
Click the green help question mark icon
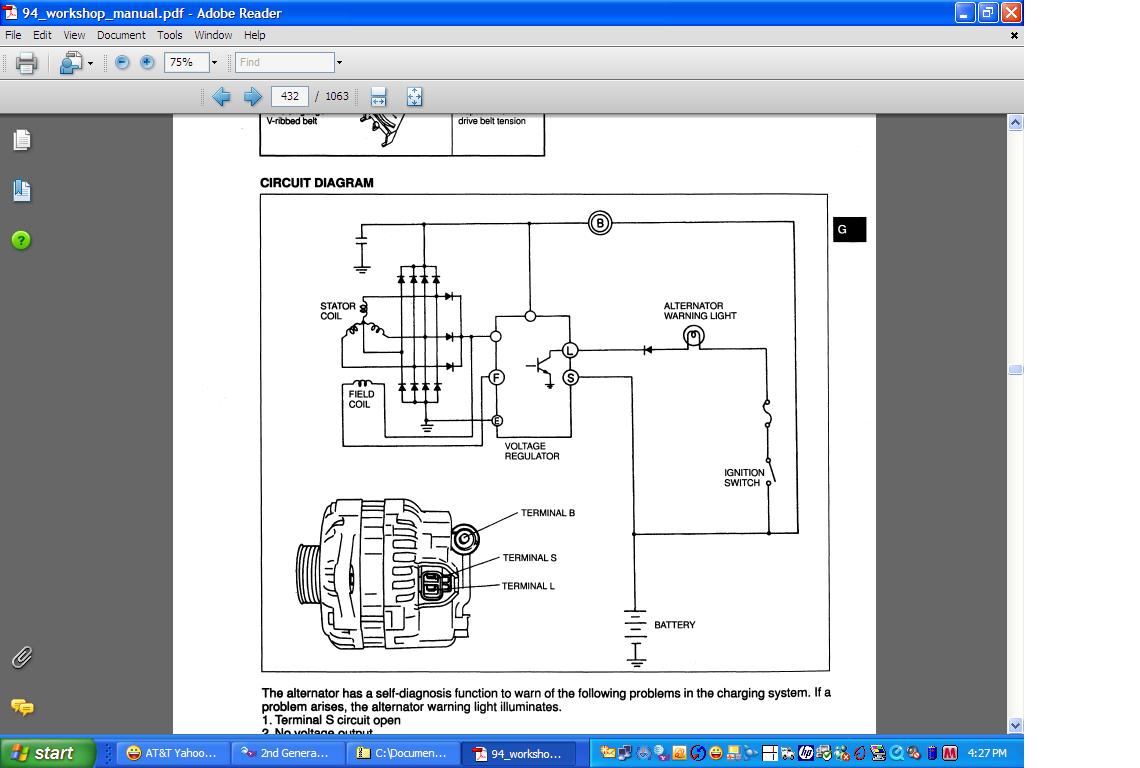pyautogui.click(x=21, y=240)
